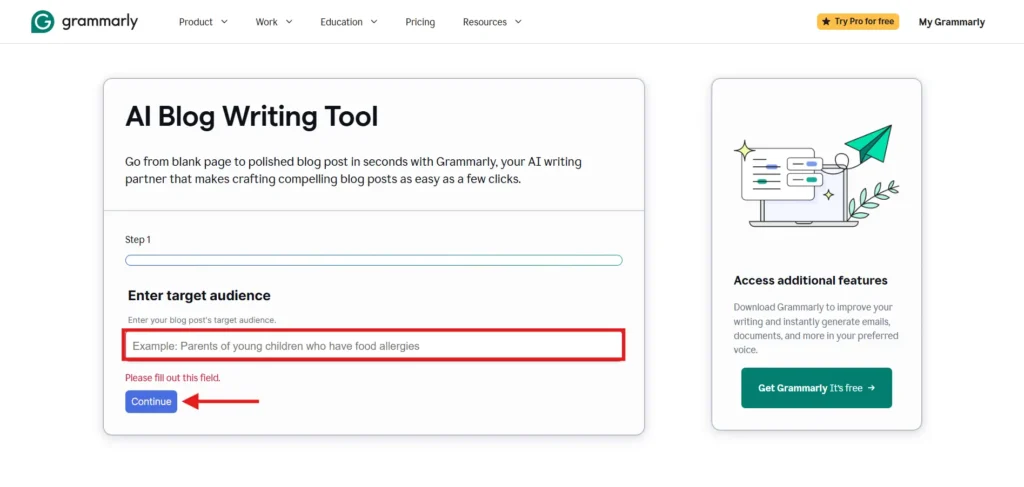Click the grammarly wordmark text
This screenshot has width=1024, height=487.
pos(100,22)
